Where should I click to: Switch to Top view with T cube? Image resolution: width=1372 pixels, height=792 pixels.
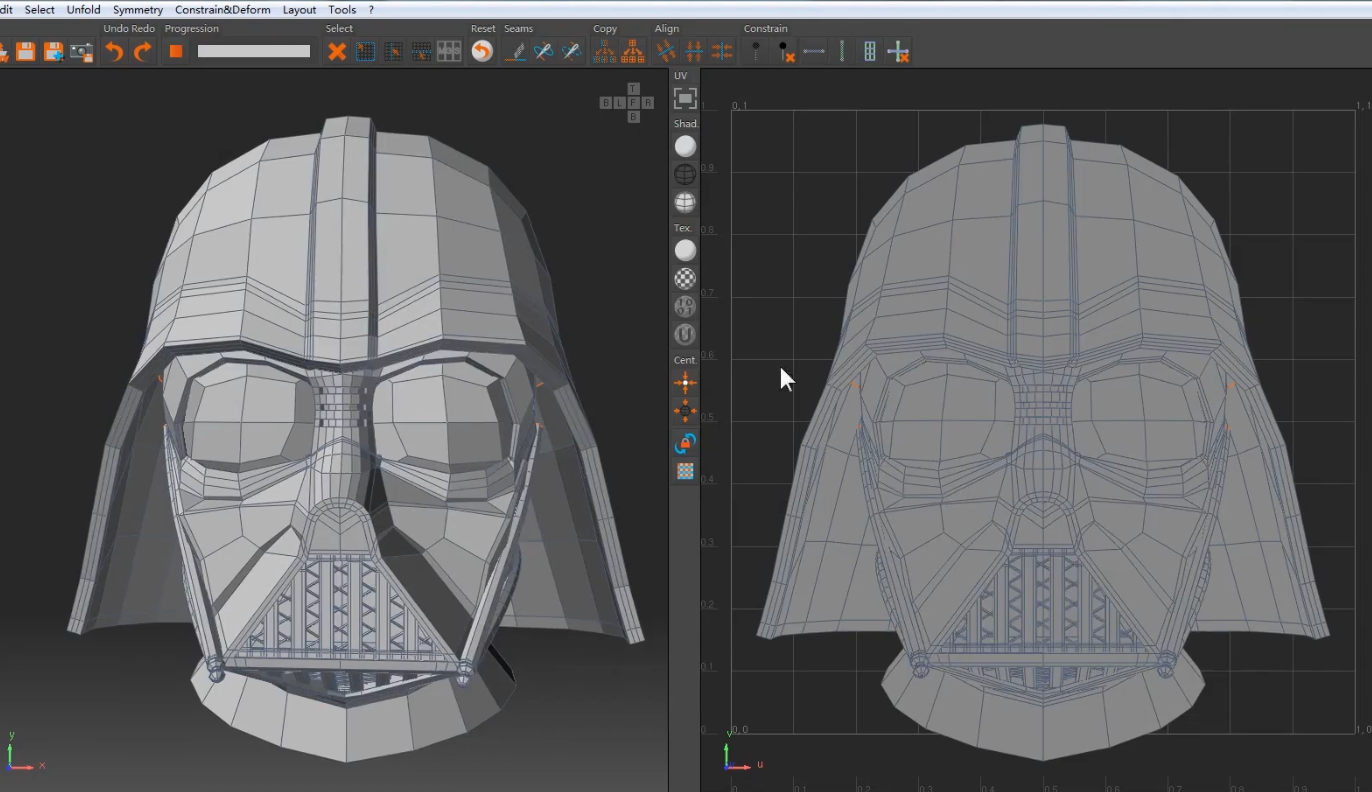coord(633,89)
